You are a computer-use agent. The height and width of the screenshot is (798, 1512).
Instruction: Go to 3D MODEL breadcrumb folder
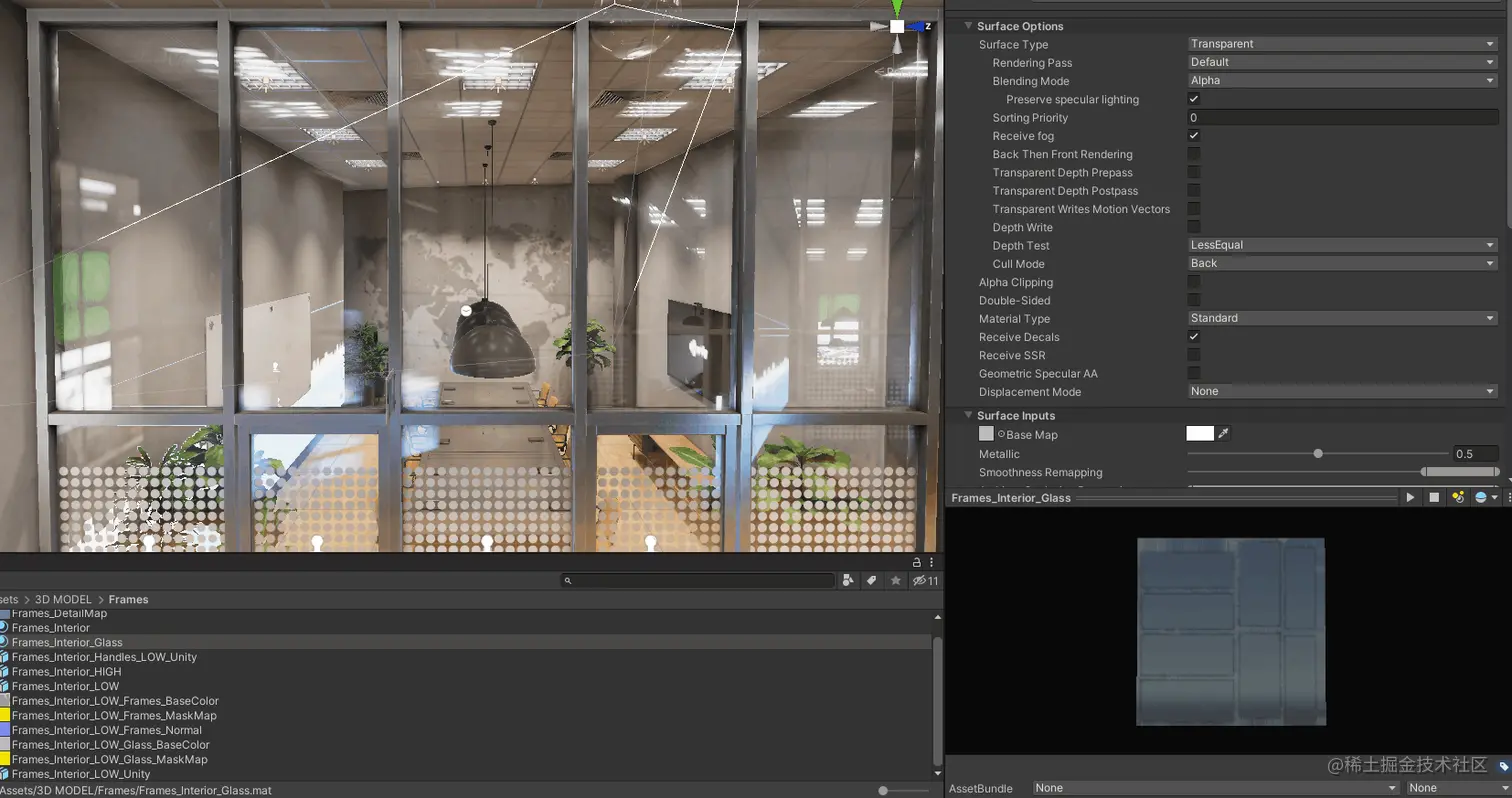point(63,599)
